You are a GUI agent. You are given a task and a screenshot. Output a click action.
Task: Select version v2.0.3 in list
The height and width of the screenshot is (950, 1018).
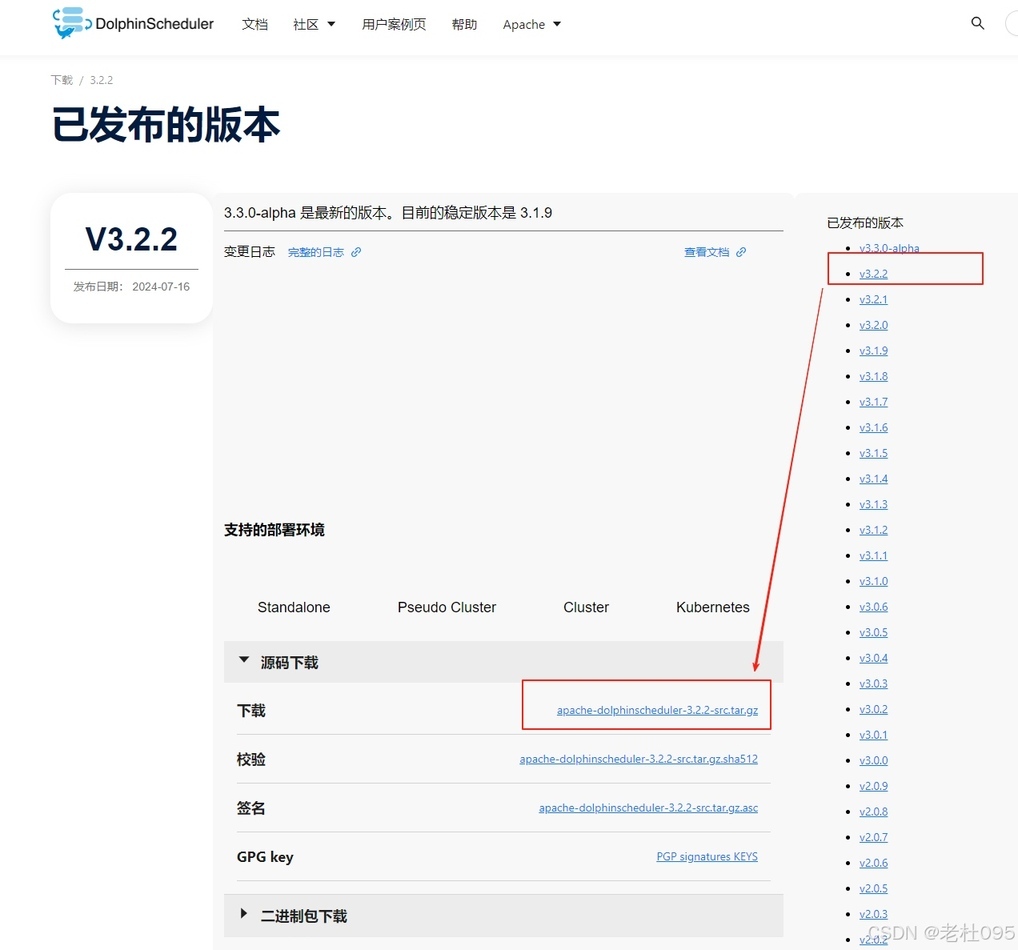click(873, 914)
